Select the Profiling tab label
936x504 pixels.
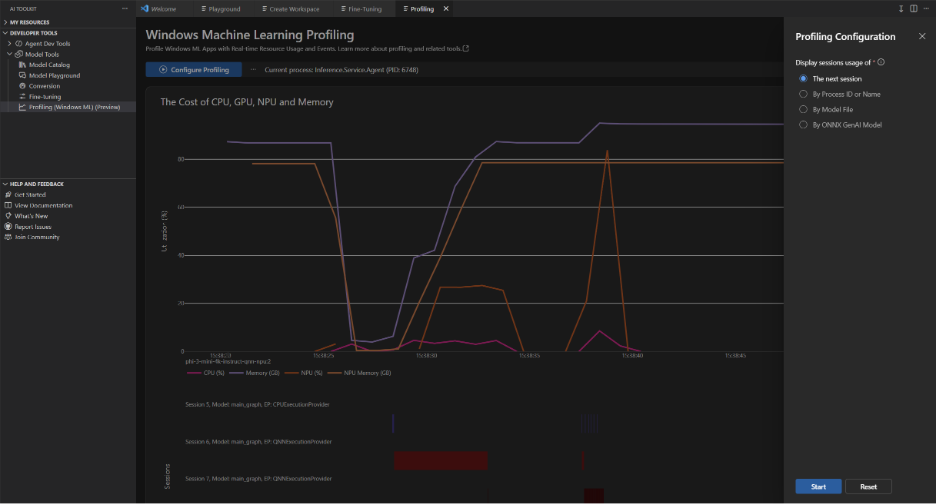tap(422, 9)
